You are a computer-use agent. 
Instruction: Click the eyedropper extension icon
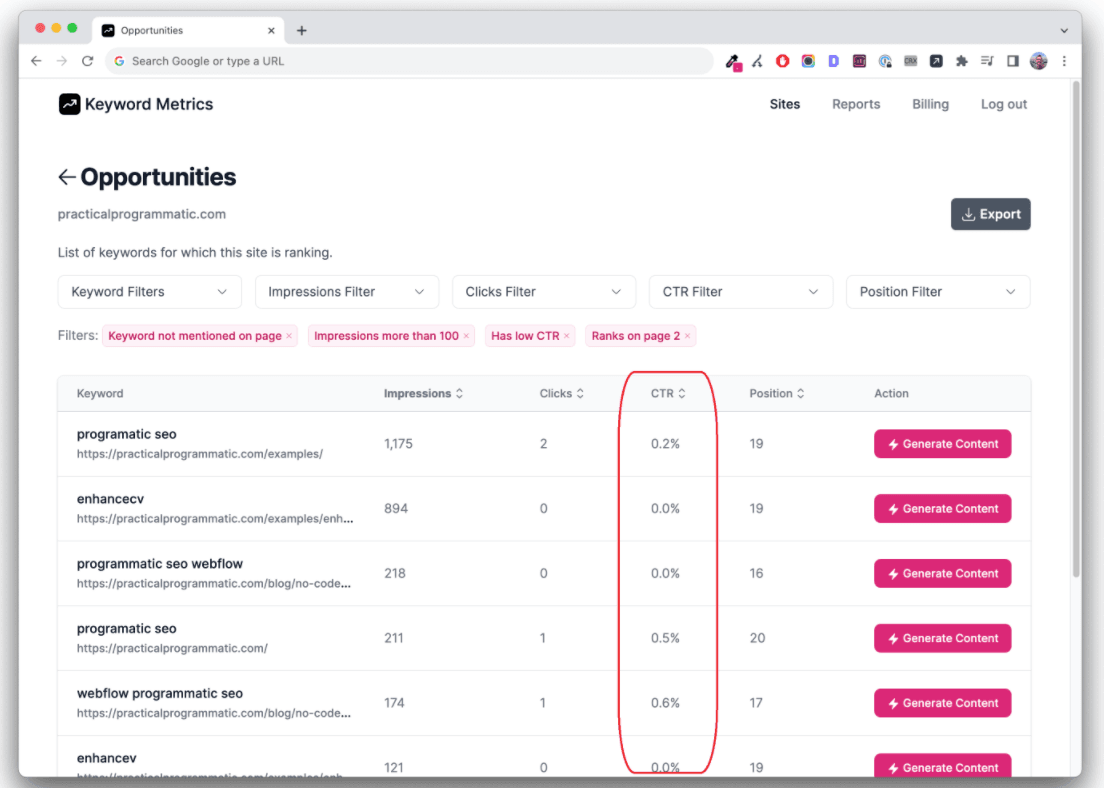pos(733,62)
